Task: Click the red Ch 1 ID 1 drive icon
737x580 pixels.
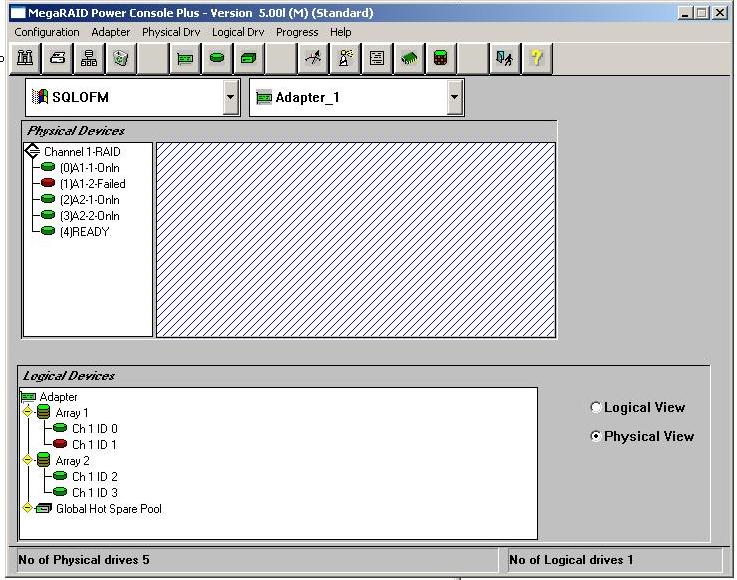Action: point(60,444)
